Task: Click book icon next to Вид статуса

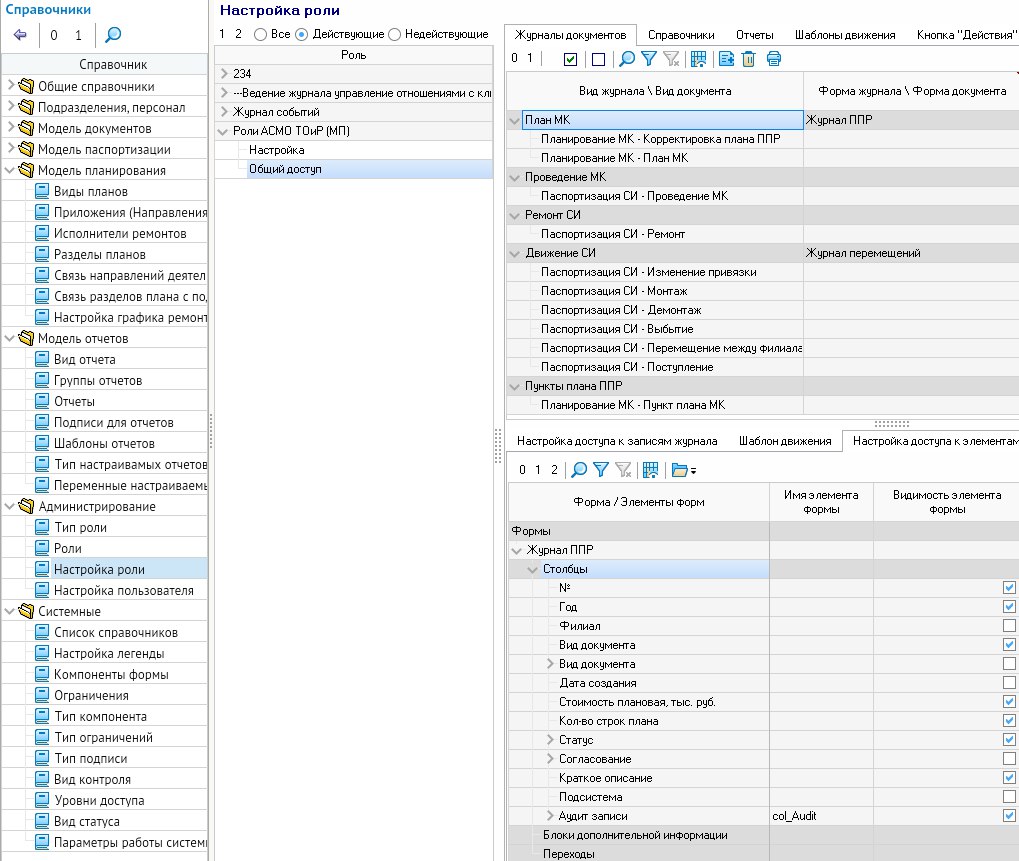Action: click(x=42, y=821)
